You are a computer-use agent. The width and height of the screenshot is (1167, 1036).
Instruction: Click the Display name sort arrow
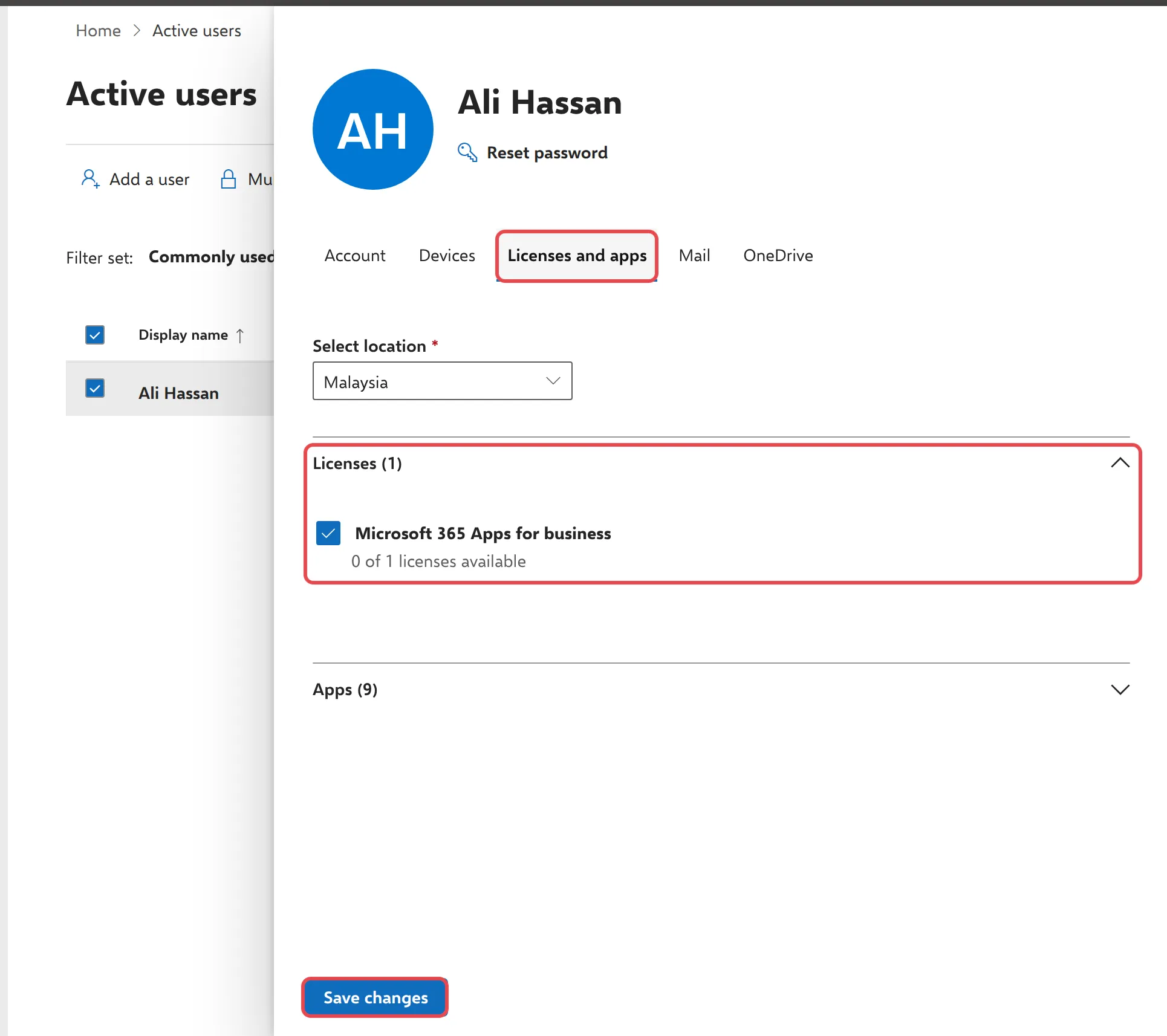240,335
